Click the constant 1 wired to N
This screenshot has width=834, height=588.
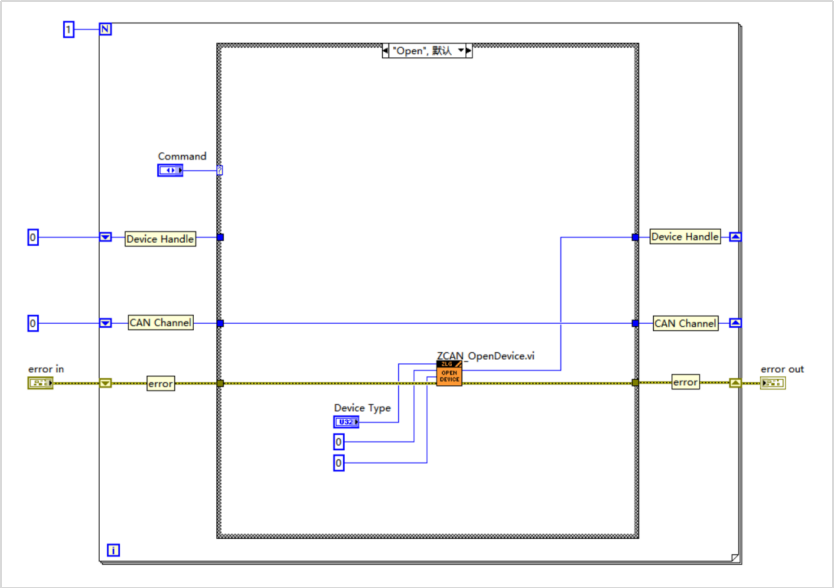69,29
